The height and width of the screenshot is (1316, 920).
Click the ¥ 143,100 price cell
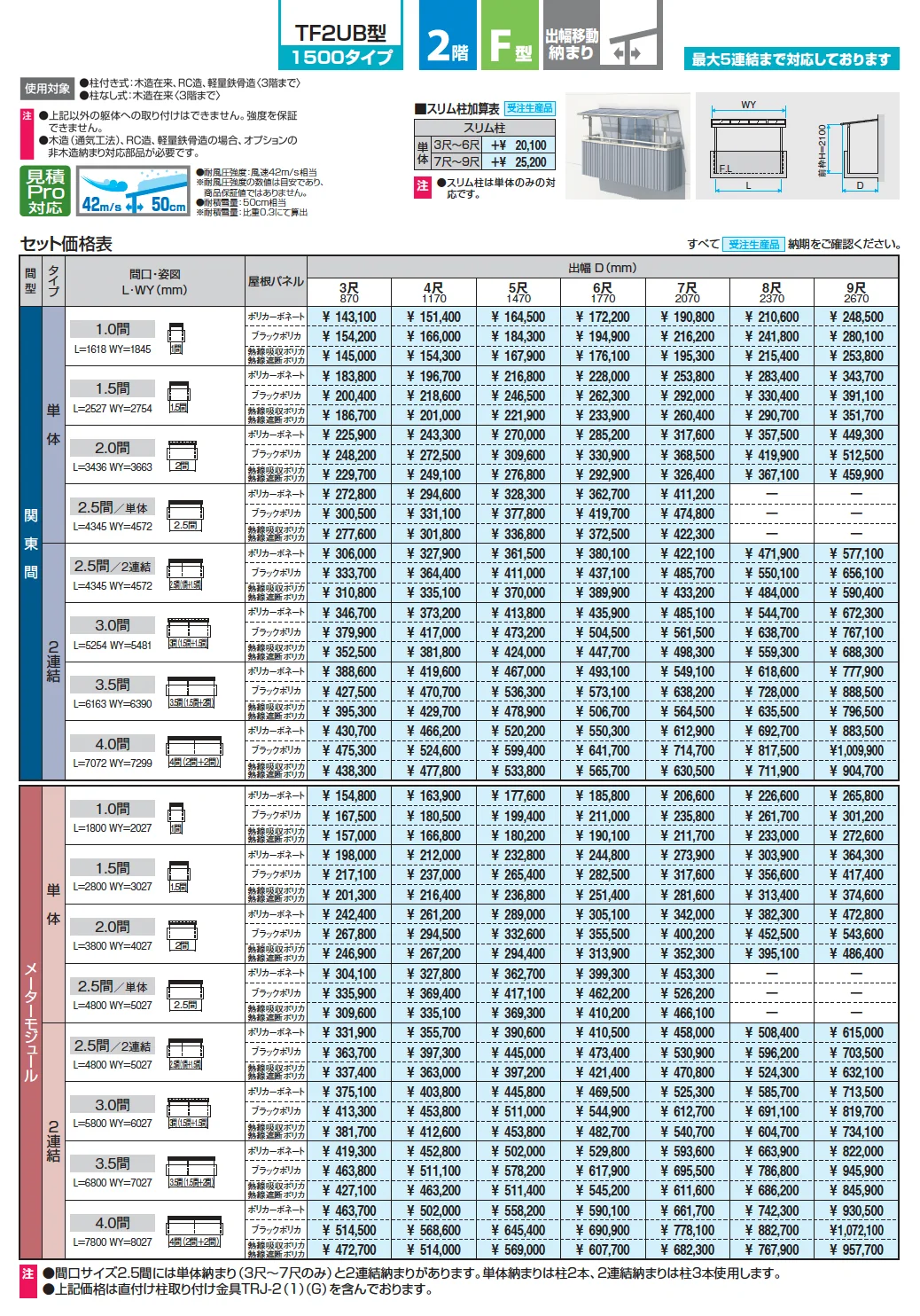coord(349,317)
